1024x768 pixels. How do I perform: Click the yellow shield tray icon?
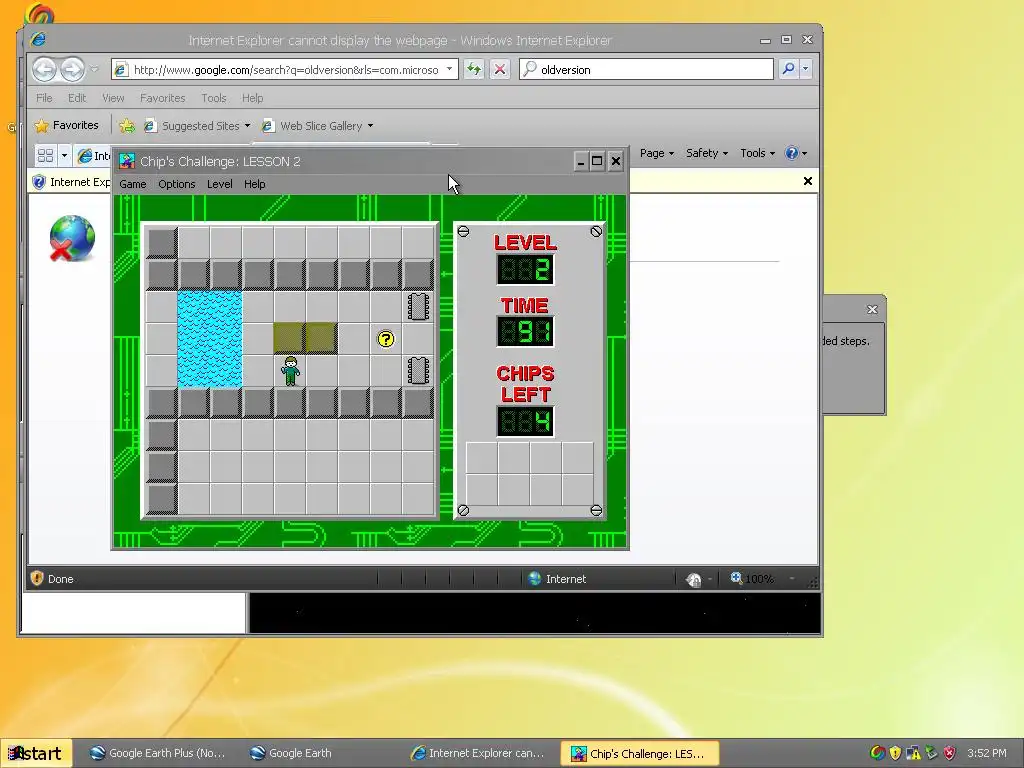(895, 753)
